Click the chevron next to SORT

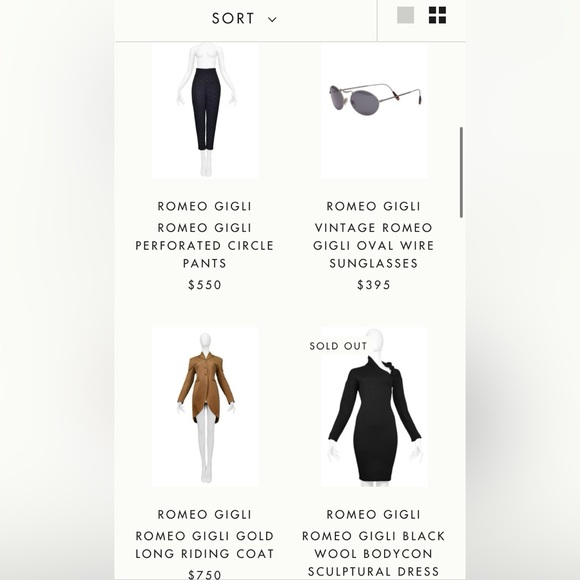click(x=272, y=20)
